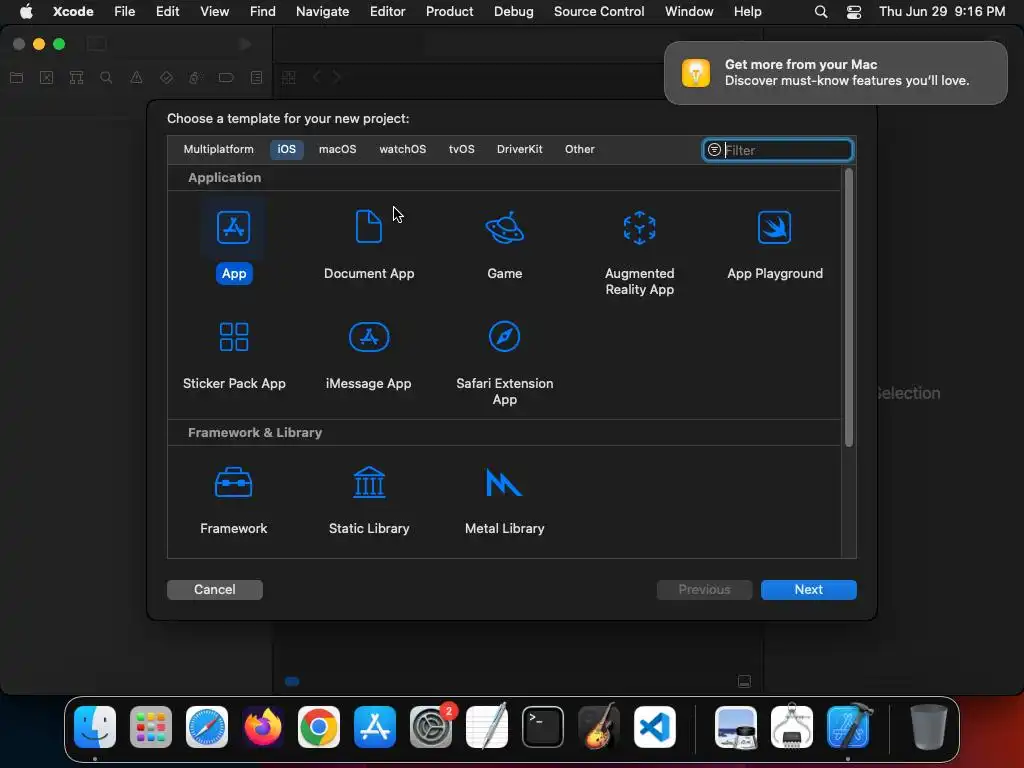Viewport: 1024px width, 768px height.
Task: Click the template Filter search field
Action: tap(778, 150)
